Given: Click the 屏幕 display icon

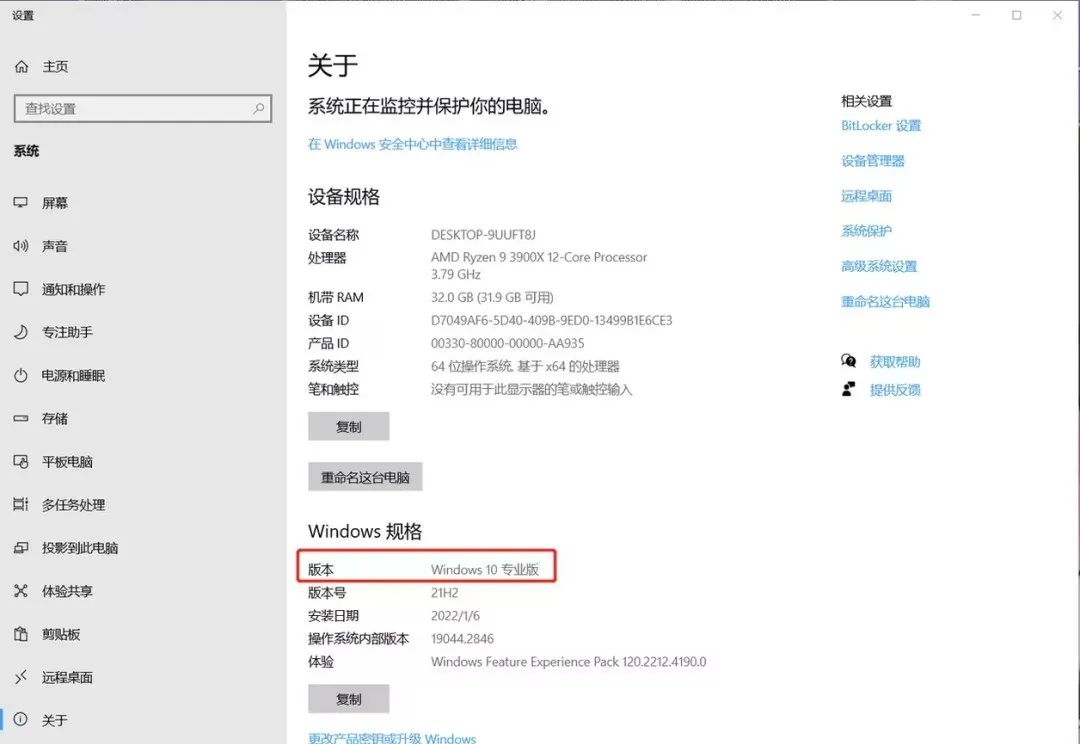Looking at the screenshot, I should click(21, 203).
